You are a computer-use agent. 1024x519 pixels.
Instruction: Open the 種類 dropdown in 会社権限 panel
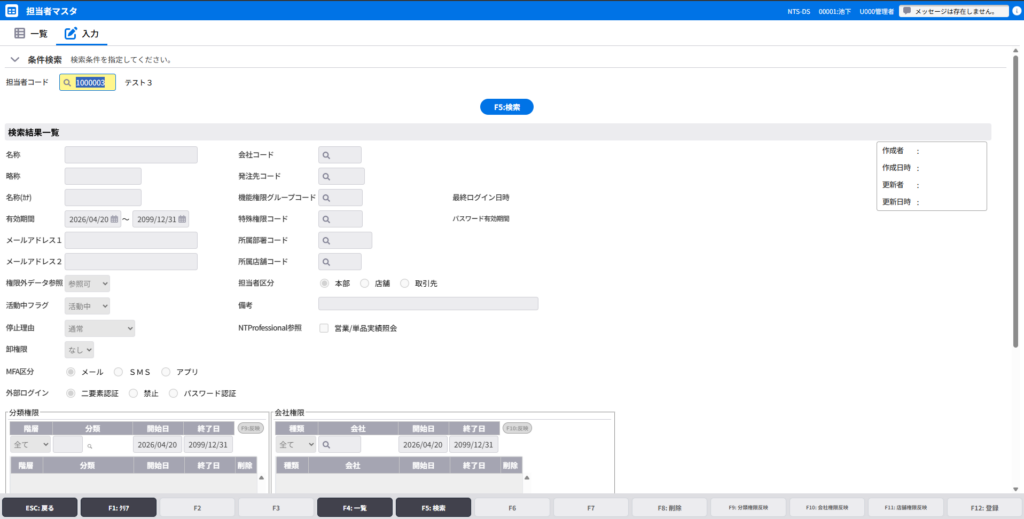point(295,445)
